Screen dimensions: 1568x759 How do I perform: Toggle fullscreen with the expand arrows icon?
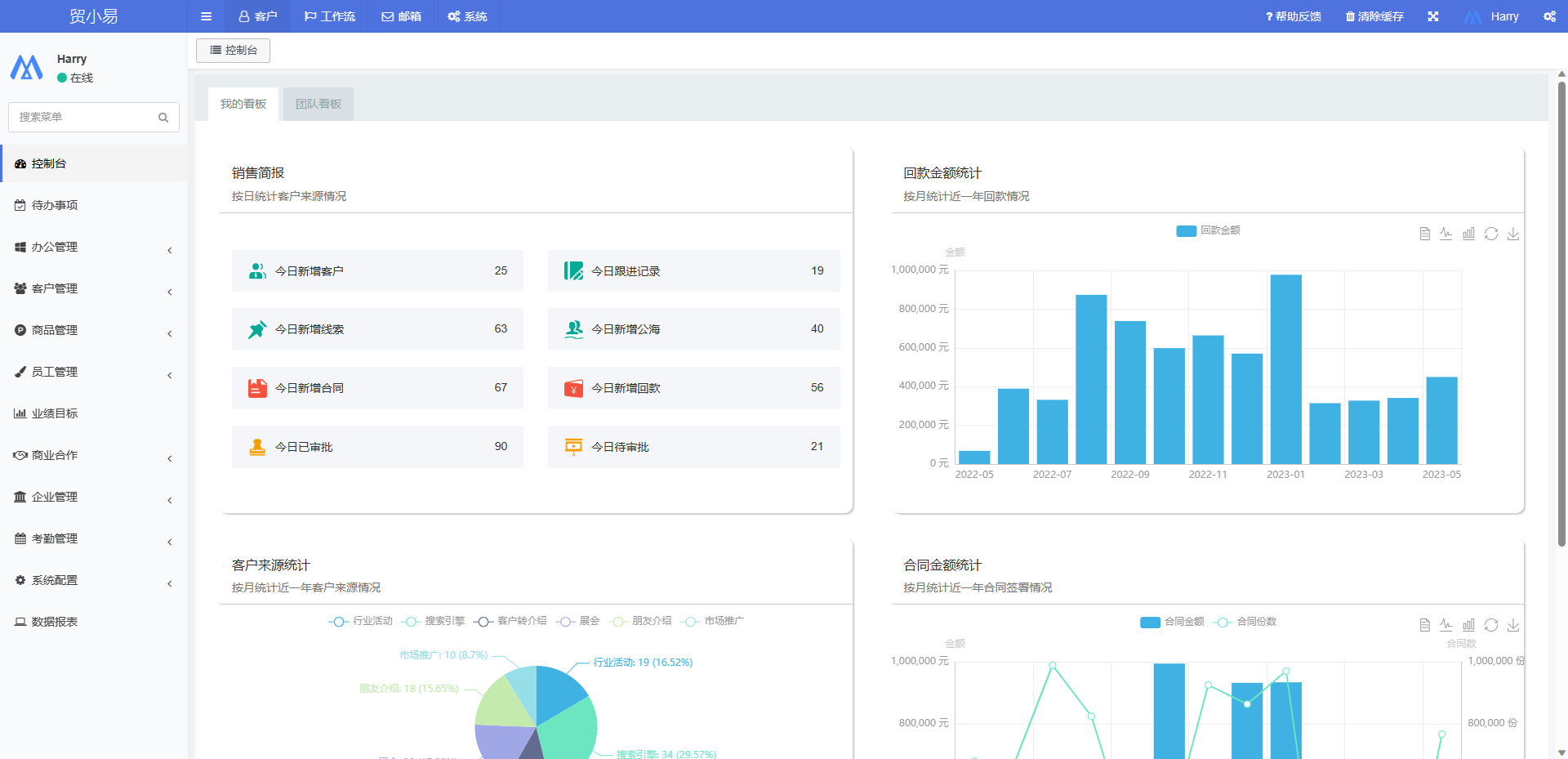pyautogui.click(x=1433, y=16)
